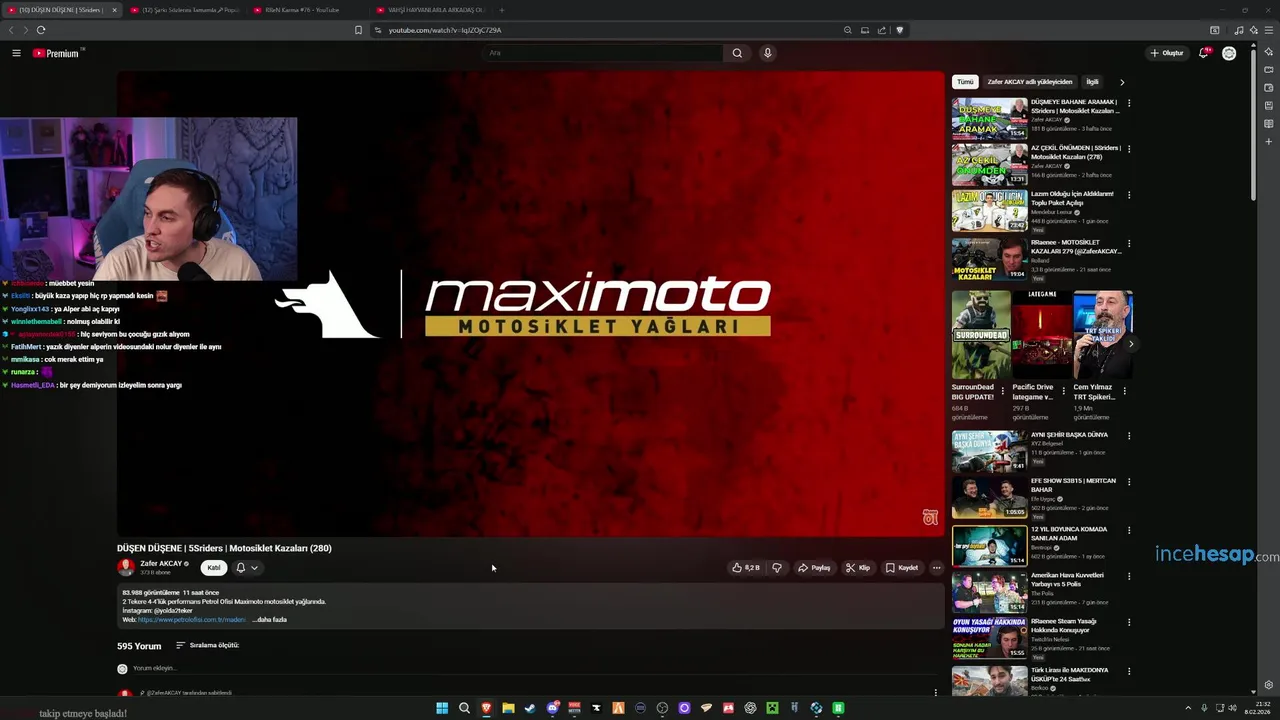Open options for 'RRaenee - MOTOSİKLET KAZALARI 279'
The height and width of the screenshot is (720, 1280).
(x=1129, y=243)
